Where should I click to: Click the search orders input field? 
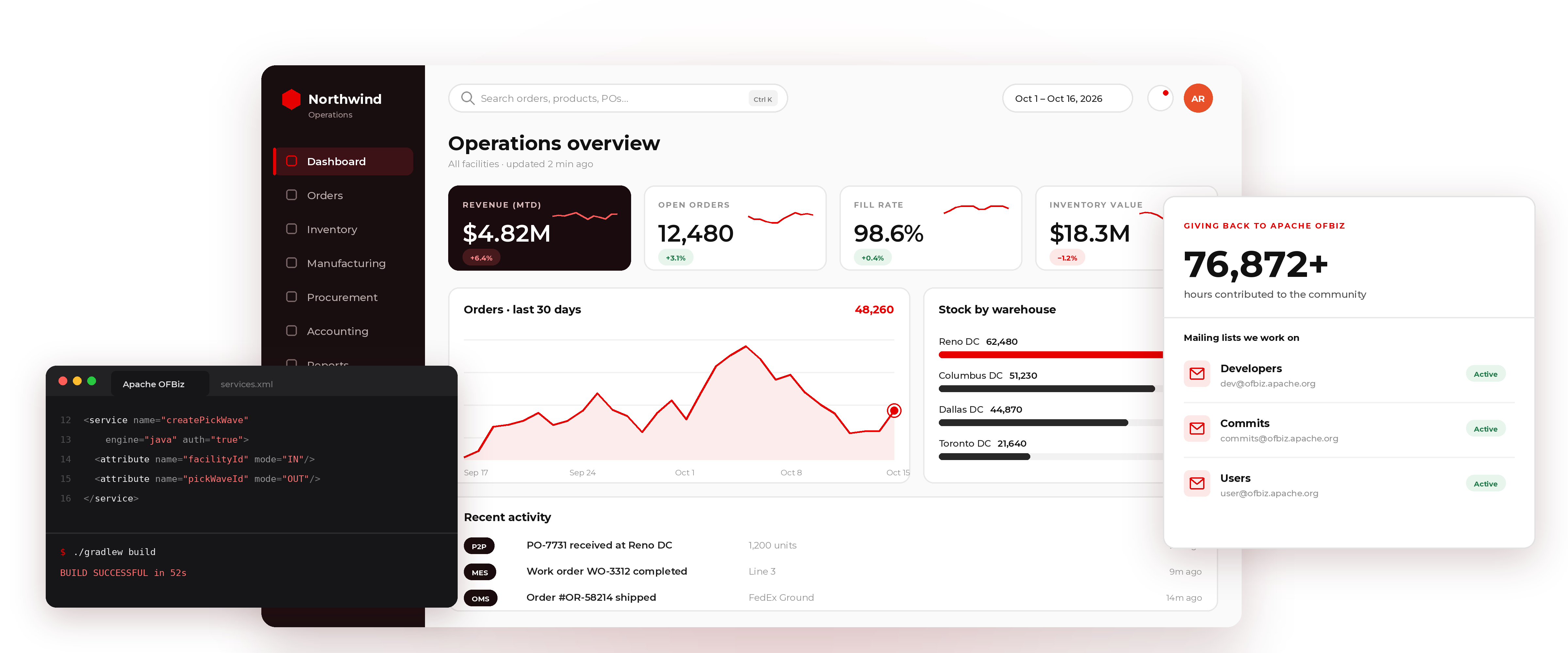[618, 98]
